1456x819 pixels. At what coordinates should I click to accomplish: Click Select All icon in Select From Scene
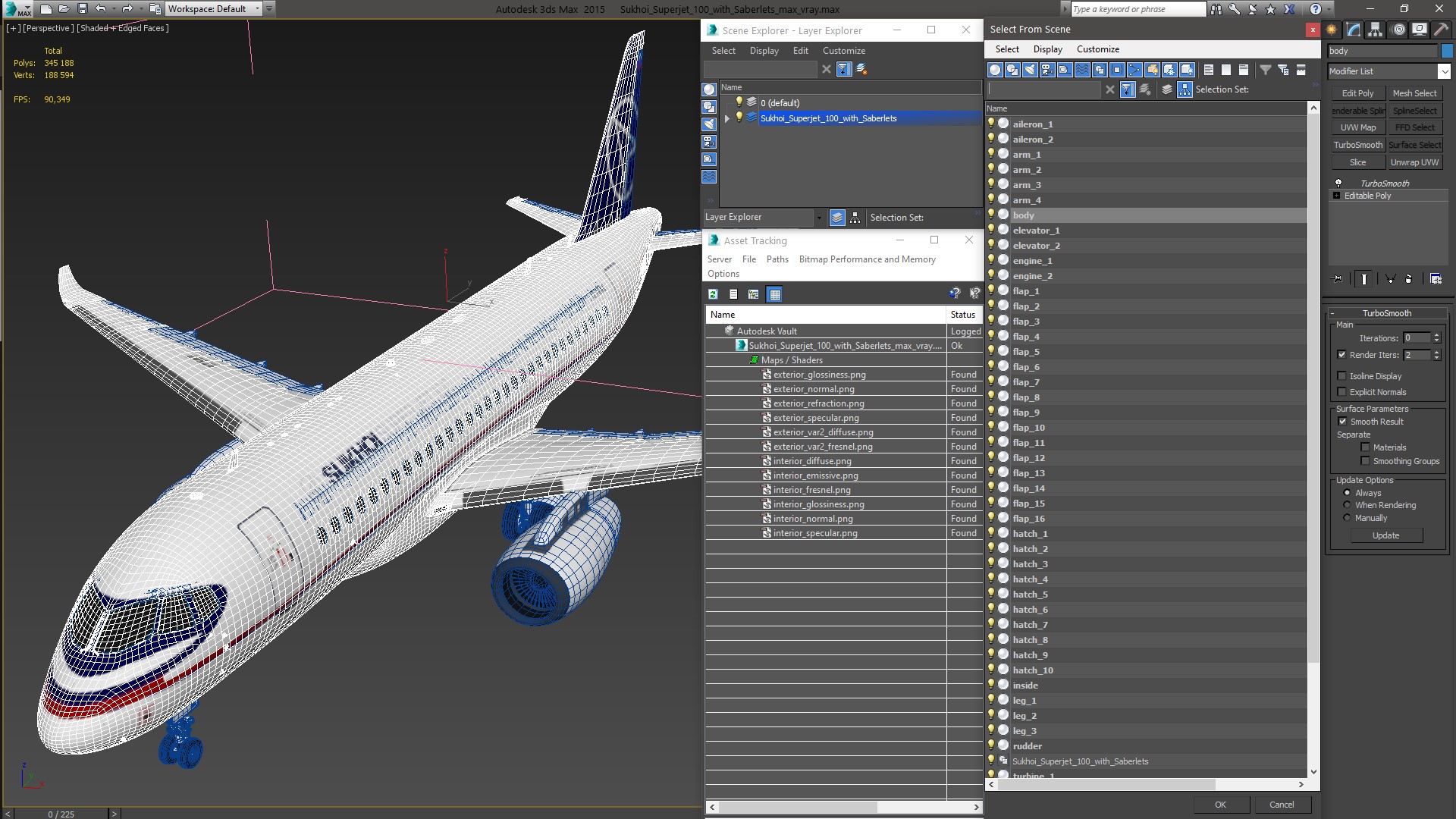click(1209, 70)
